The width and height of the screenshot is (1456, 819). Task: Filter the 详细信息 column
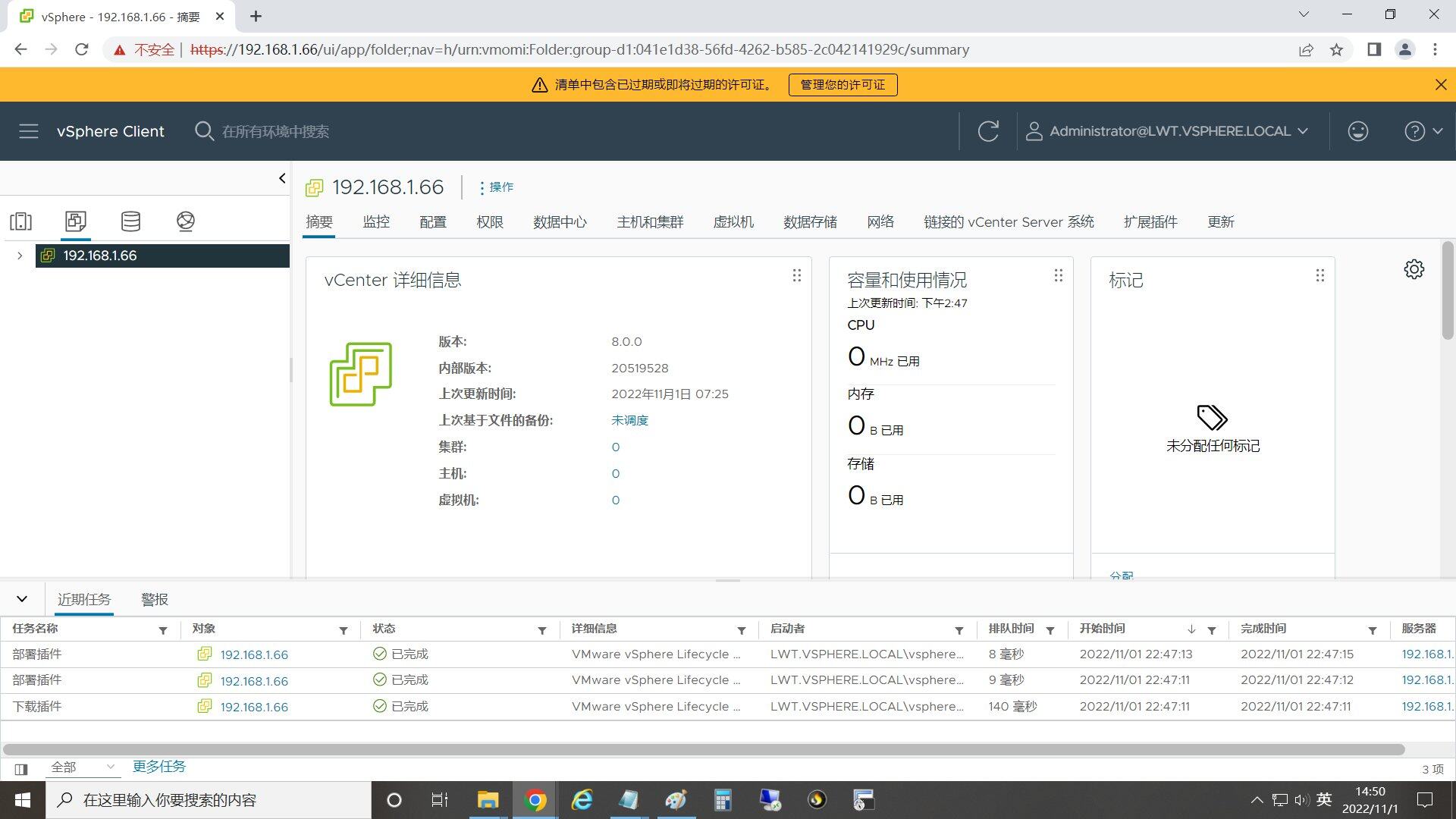coord(742,631)
